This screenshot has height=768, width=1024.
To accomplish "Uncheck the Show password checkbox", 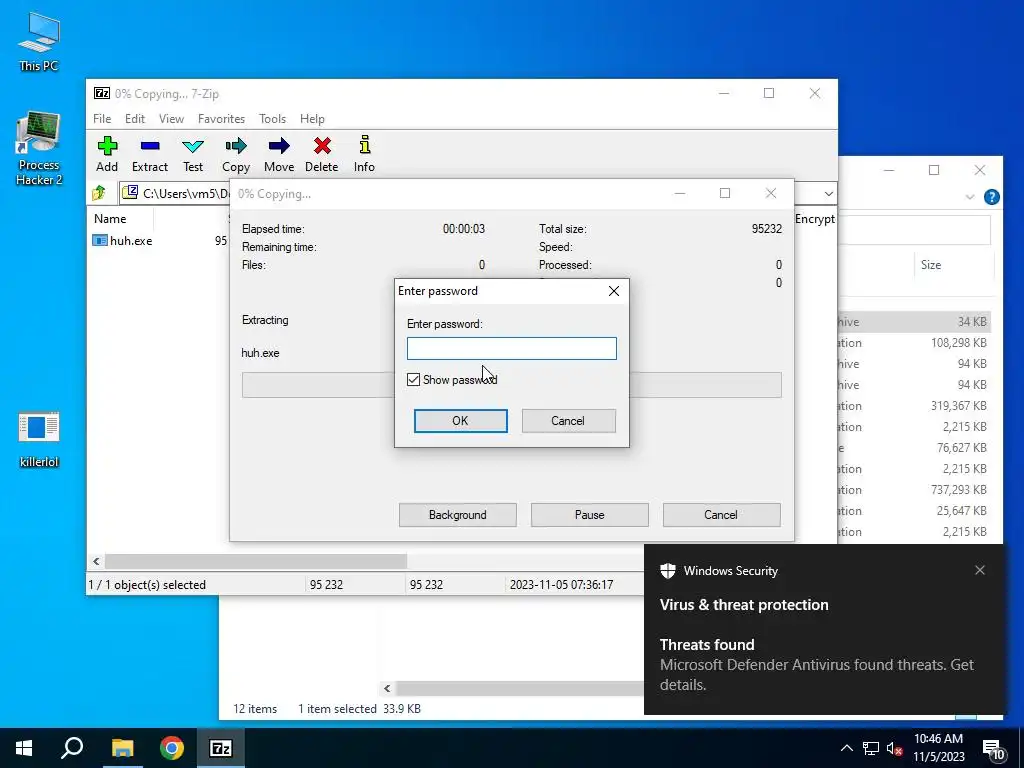I will pyautogui.click(x=413, y=379).
